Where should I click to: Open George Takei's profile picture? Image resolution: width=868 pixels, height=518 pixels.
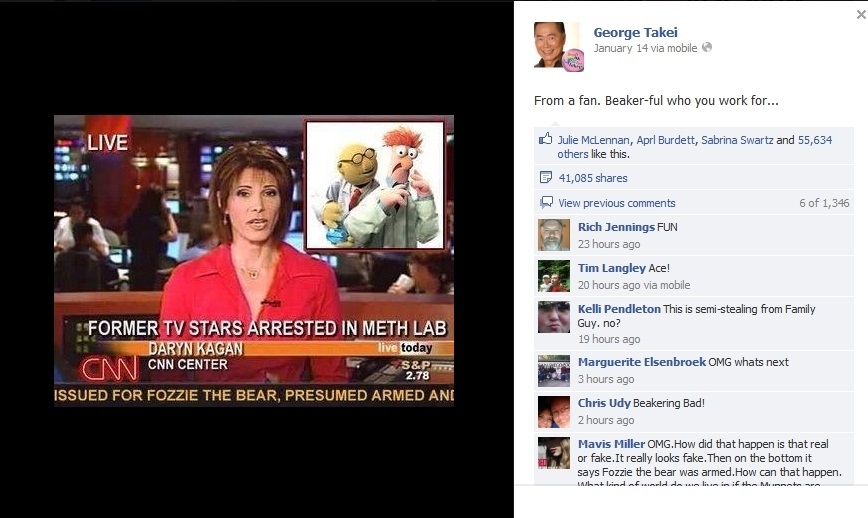click(558, 46)
